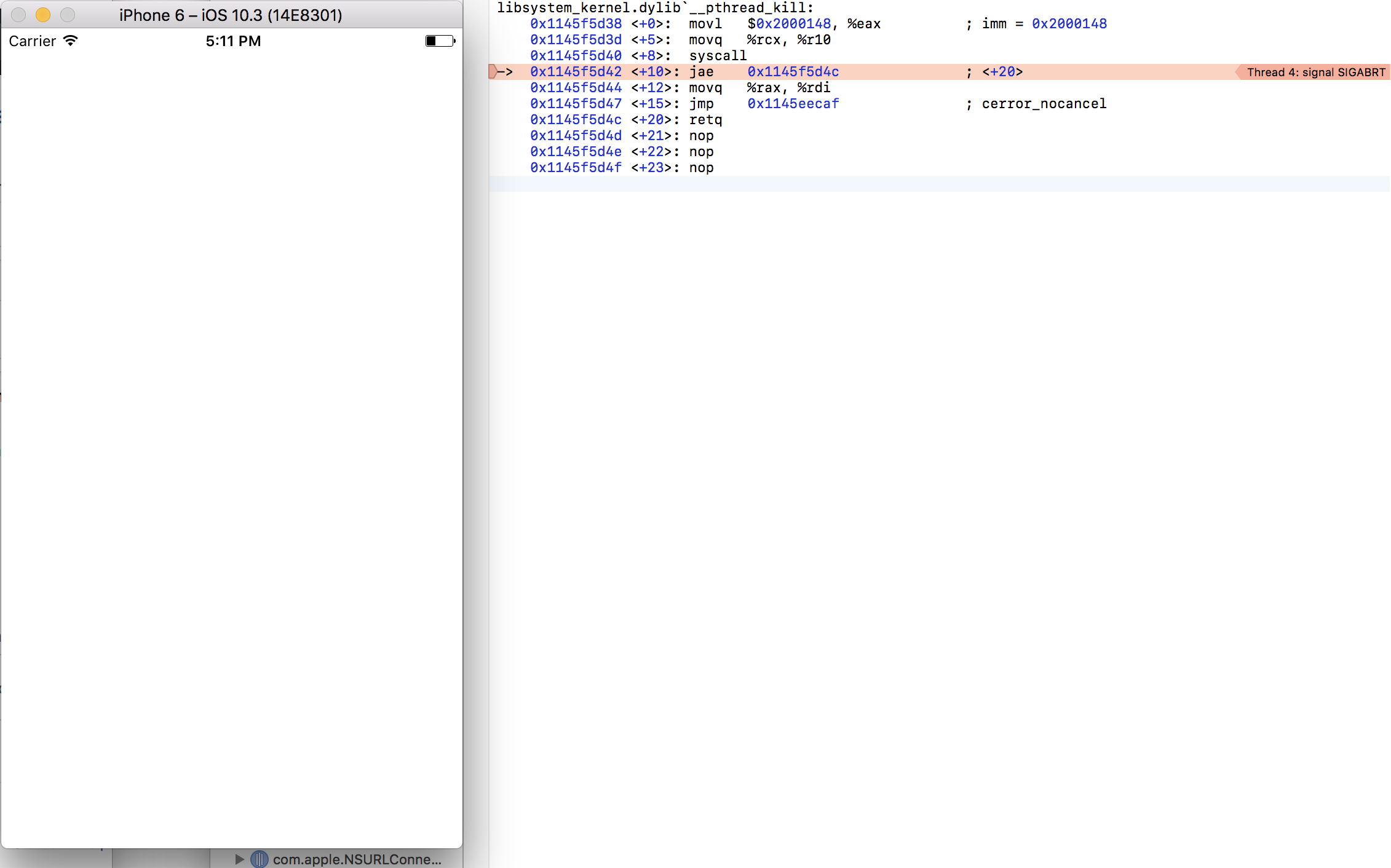The width and height of the screenshot is (1391, 868).
Task: Expand the com.apple.NSURLConnection thread disclosure triangle
Action: coord(239,859)
